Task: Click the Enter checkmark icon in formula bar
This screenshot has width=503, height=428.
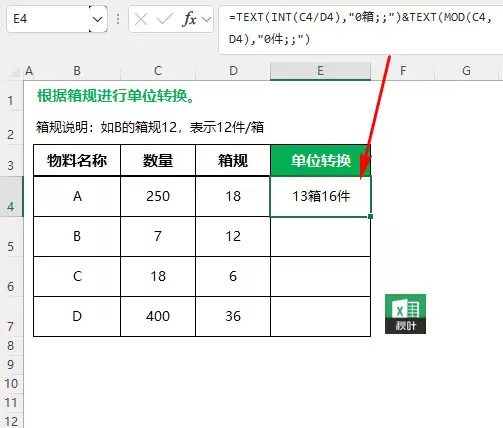Action: (x=164, y=19)
